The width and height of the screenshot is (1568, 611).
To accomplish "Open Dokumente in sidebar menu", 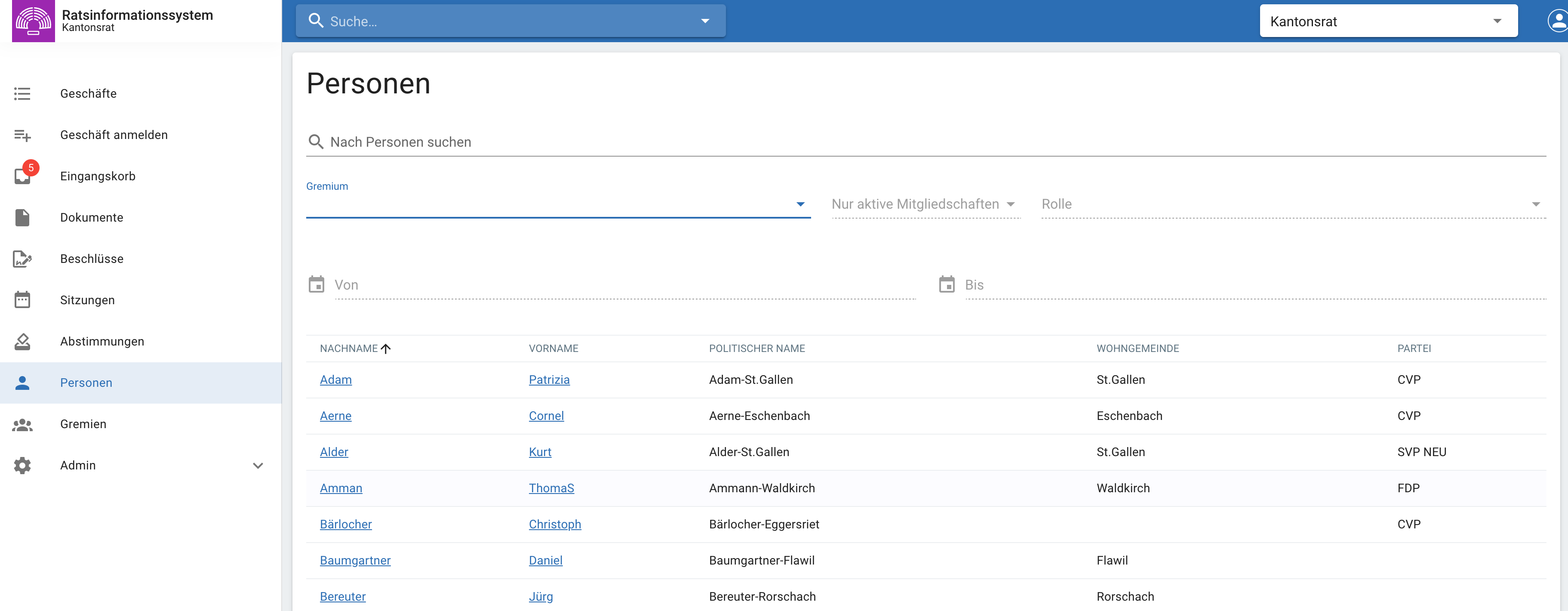I will click(x=91, y=217).
